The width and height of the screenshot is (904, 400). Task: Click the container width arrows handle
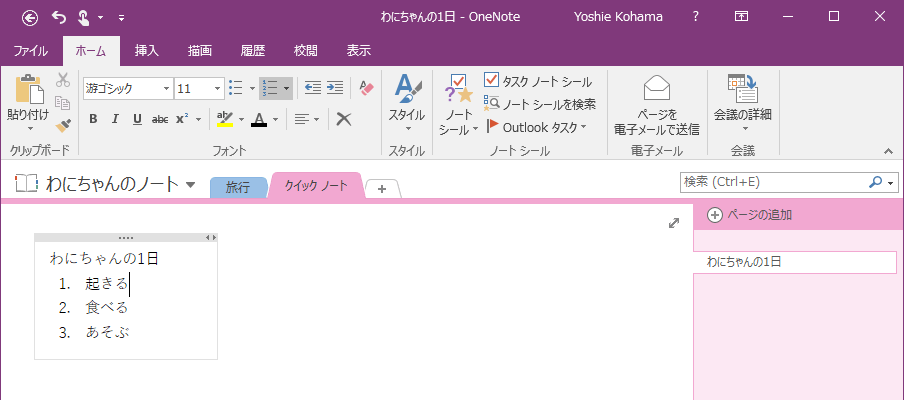211,237
